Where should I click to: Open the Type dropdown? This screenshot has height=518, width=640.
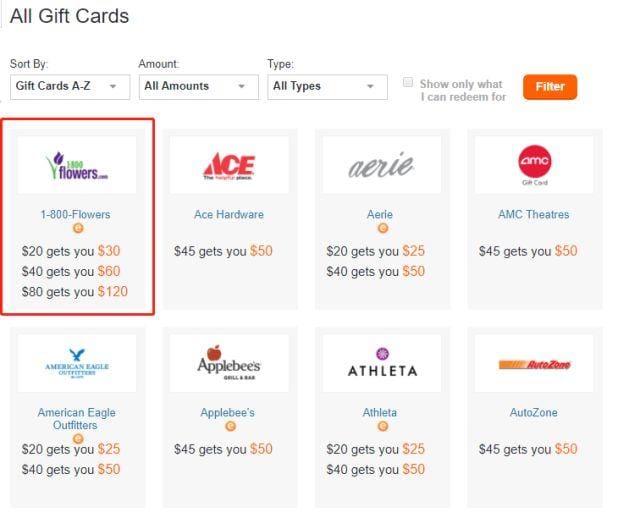tap(327, 87)
